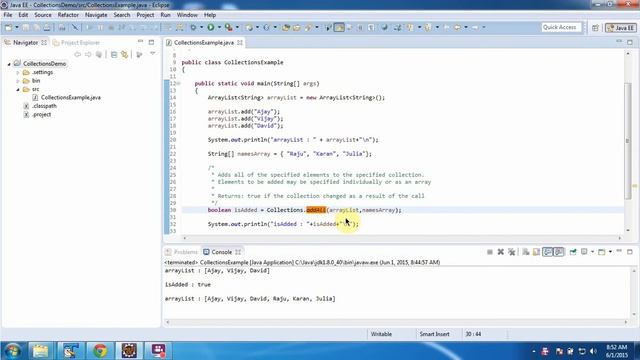This screenshot has height=360, width=640.
Task: Open the New dropdown arrow
Action: [17, 27]
